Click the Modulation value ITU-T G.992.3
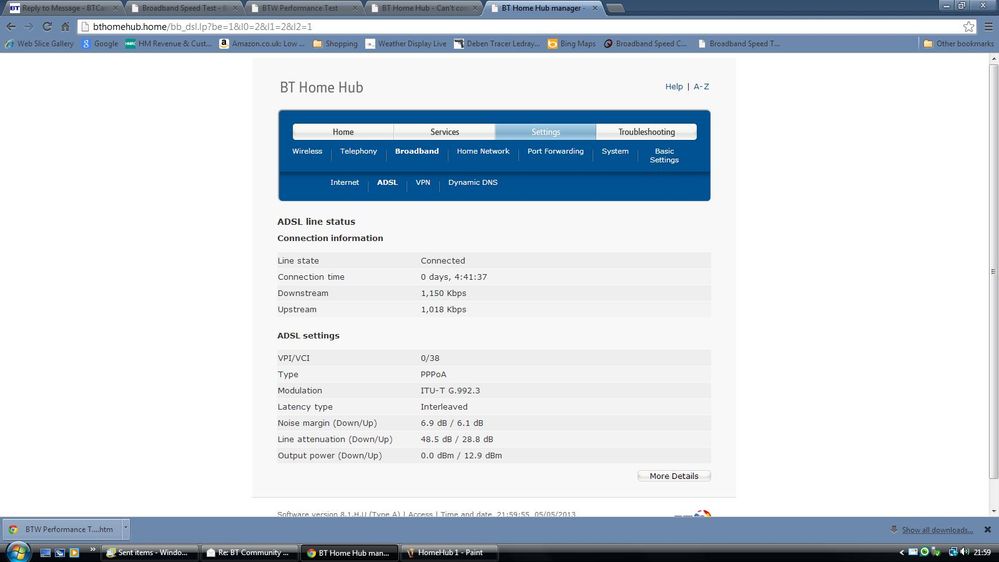 450,391
